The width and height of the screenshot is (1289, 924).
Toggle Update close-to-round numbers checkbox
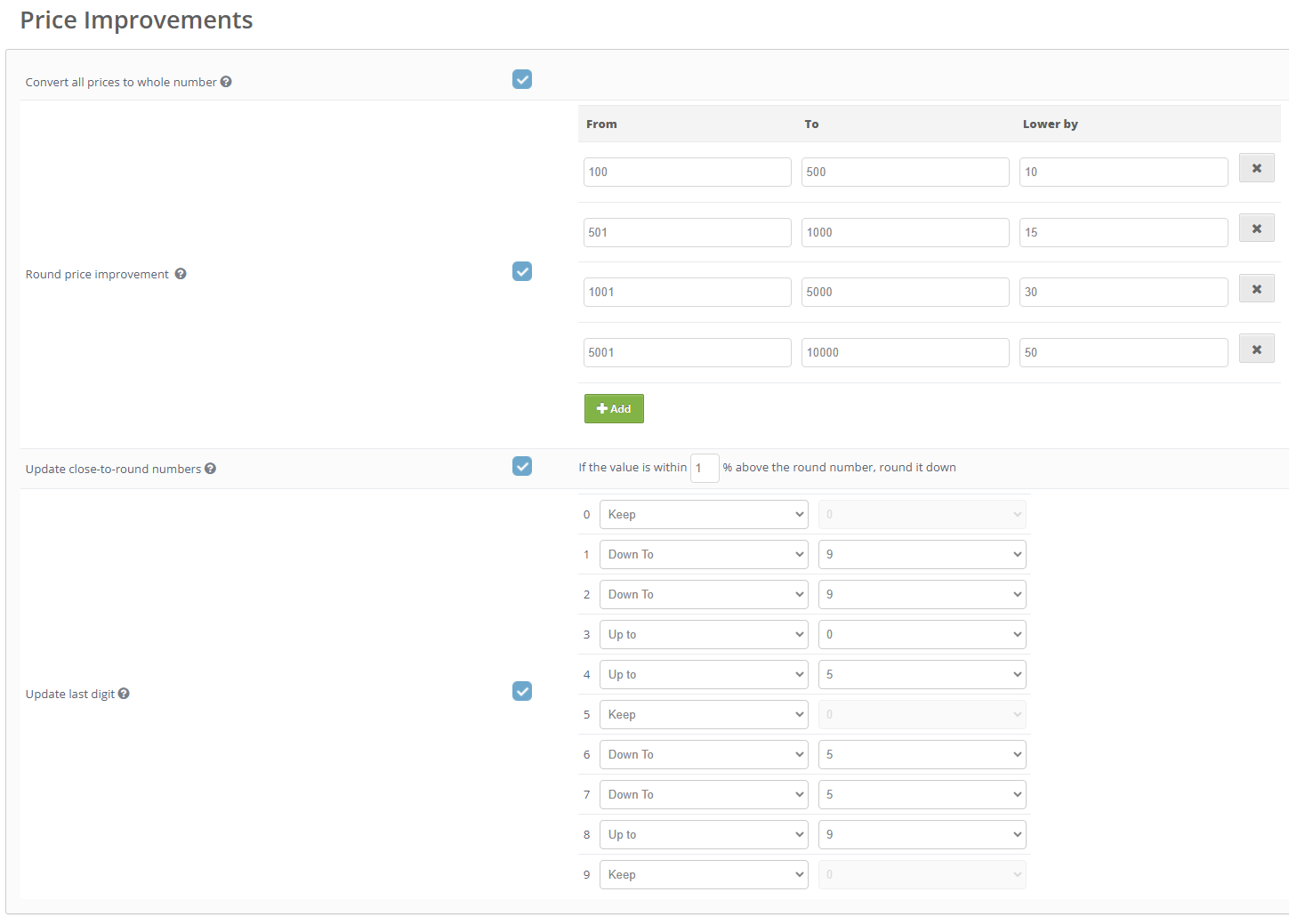(522, 466)
